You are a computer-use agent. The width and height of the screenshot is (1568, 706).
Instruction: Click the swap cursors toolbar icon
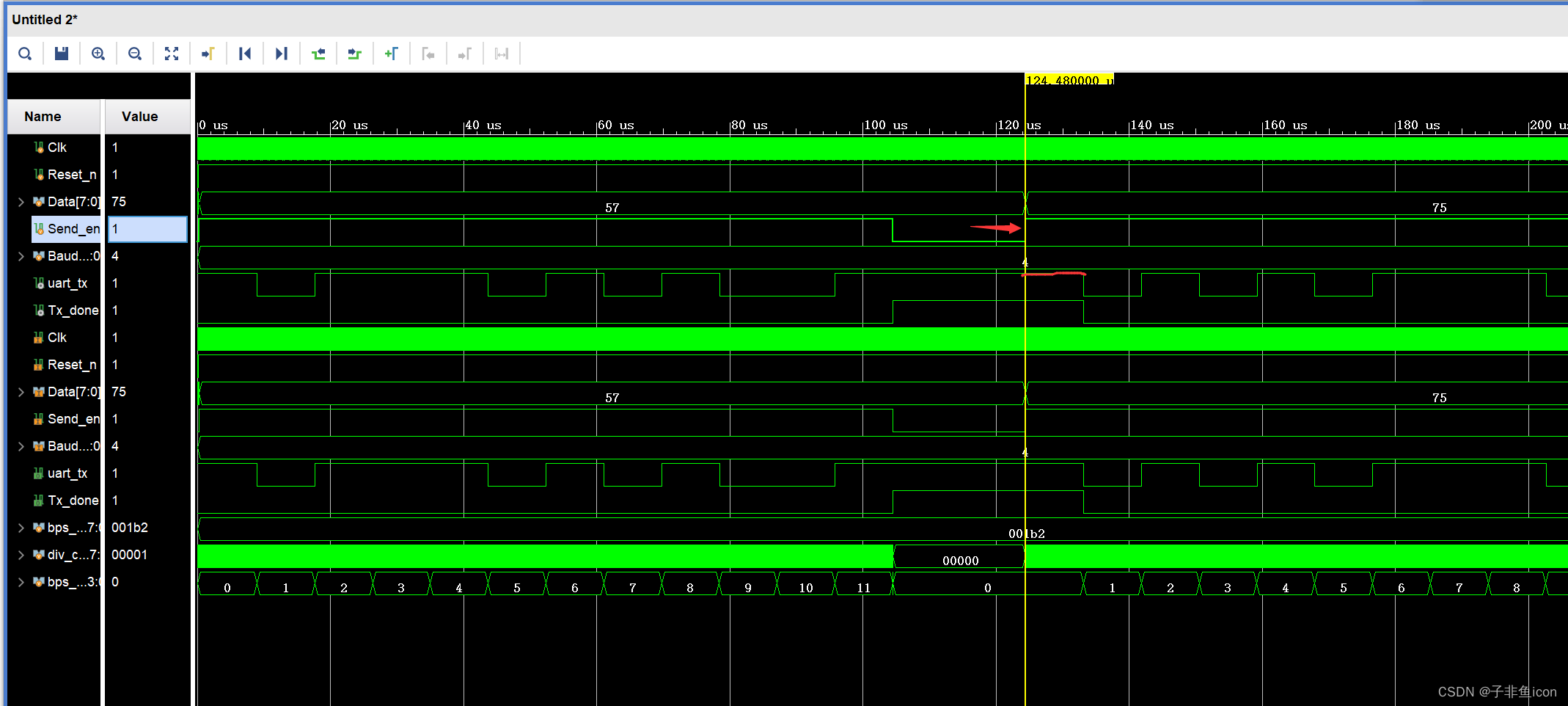502,54
